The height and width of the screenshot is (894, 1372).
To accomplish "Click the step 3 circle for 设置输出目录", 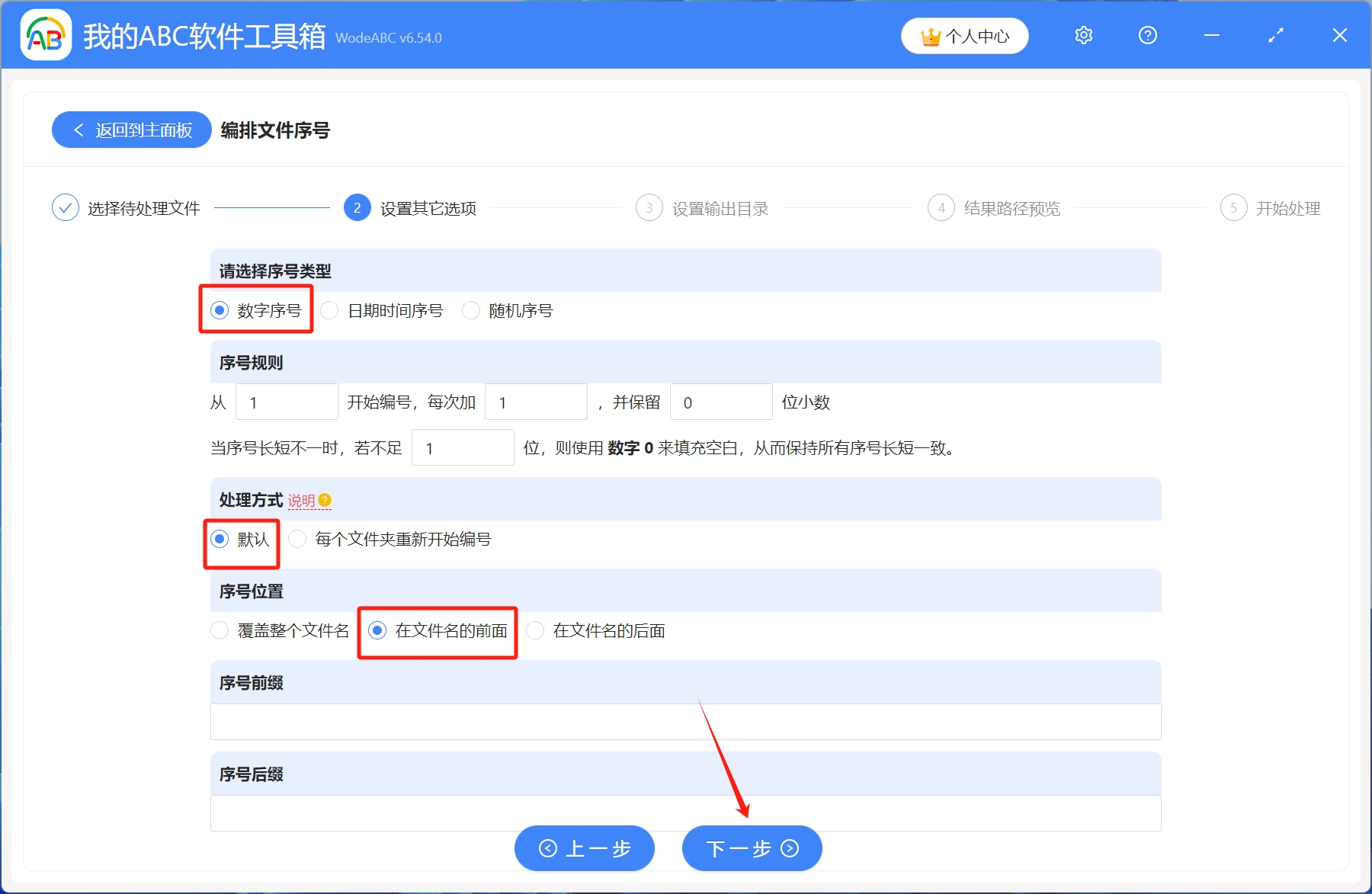I will pos(649,207).
